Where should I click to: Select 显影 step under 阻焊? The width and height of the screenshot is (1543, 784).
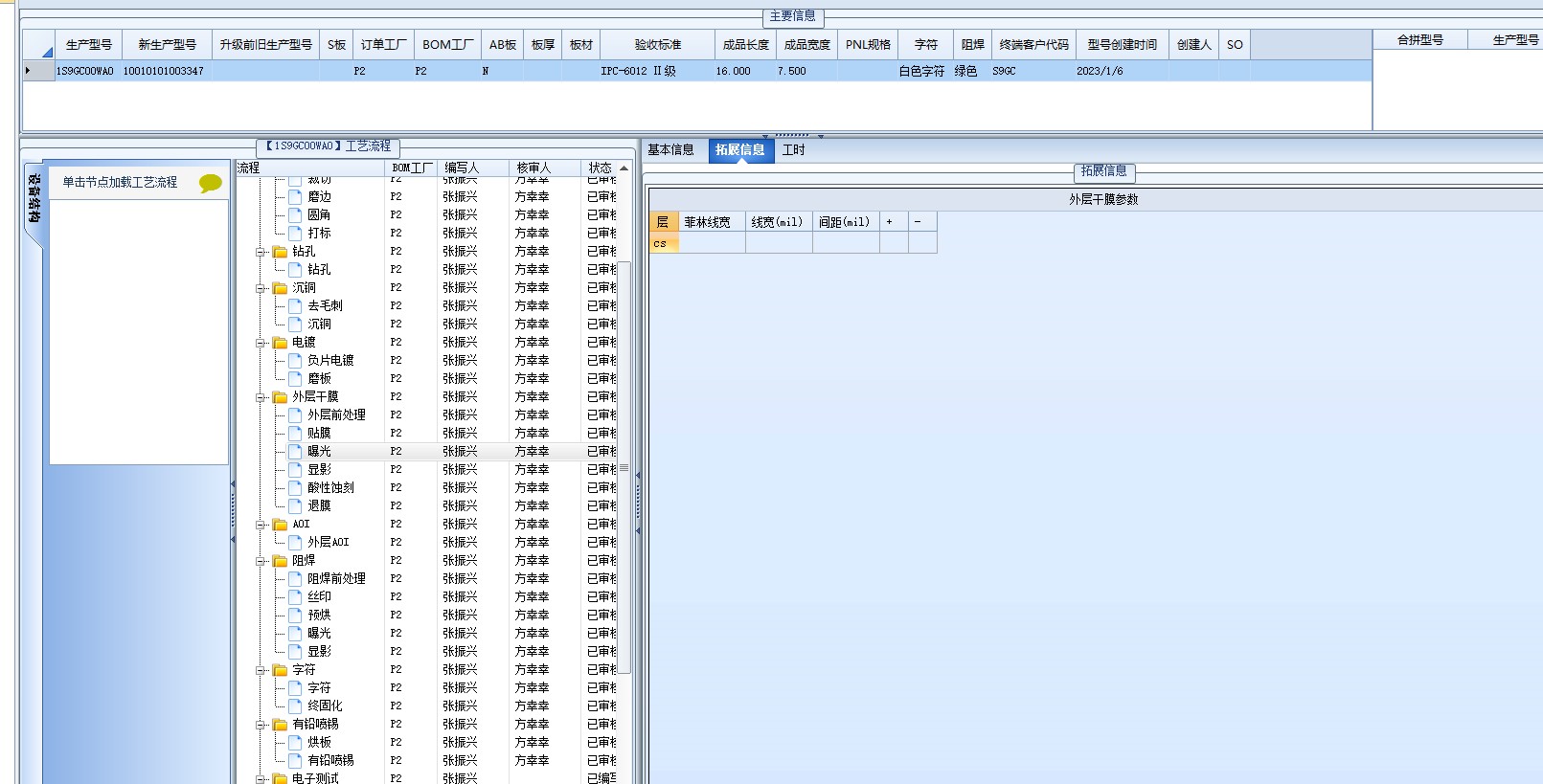tap(319, 651)
